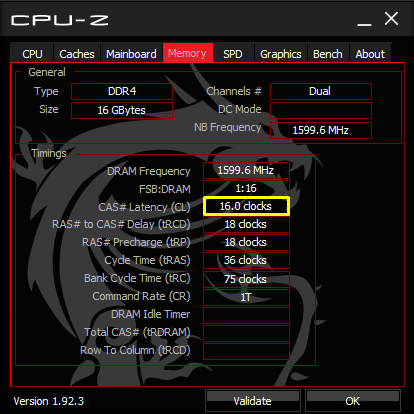Image resolution: width=414 pixels, height=414 pixels.
Task: Click the highlighted CAS# Latency value field
Action: (x=246, y=206)
